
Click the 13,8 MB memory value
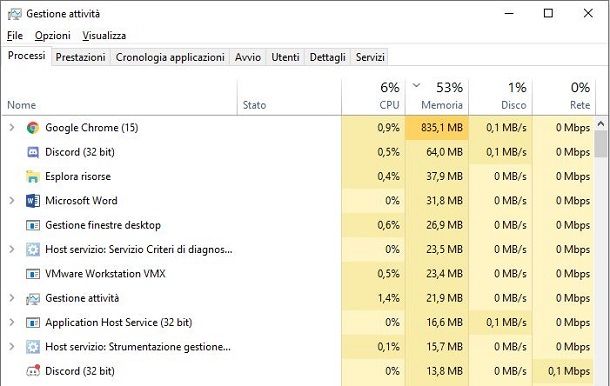[x=444, y=371]
